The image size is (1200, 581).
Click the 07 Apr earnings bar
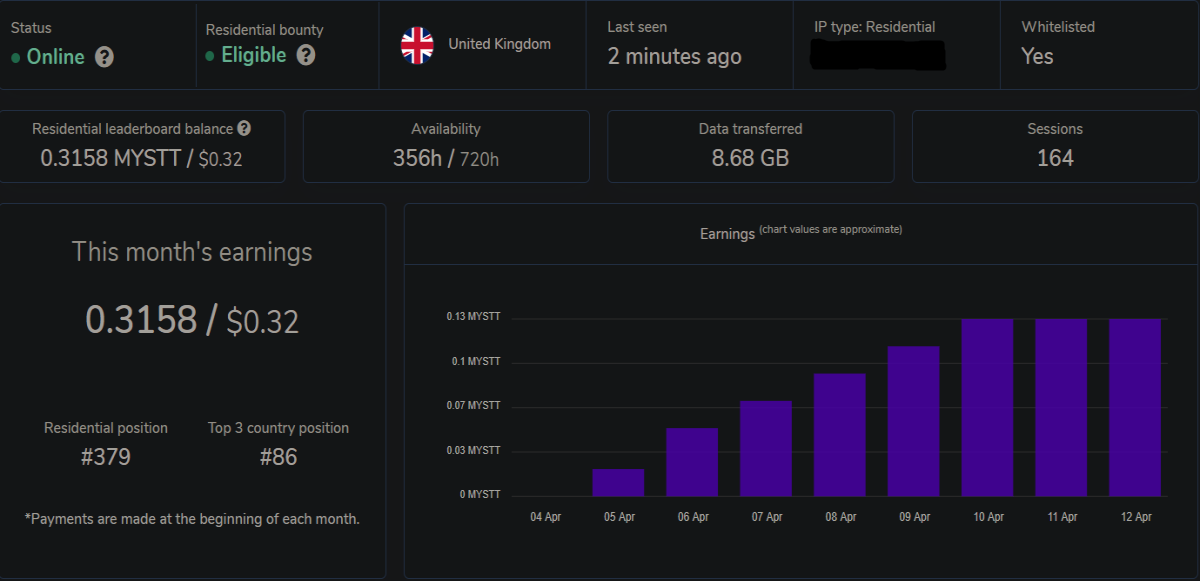pos(766,449)
